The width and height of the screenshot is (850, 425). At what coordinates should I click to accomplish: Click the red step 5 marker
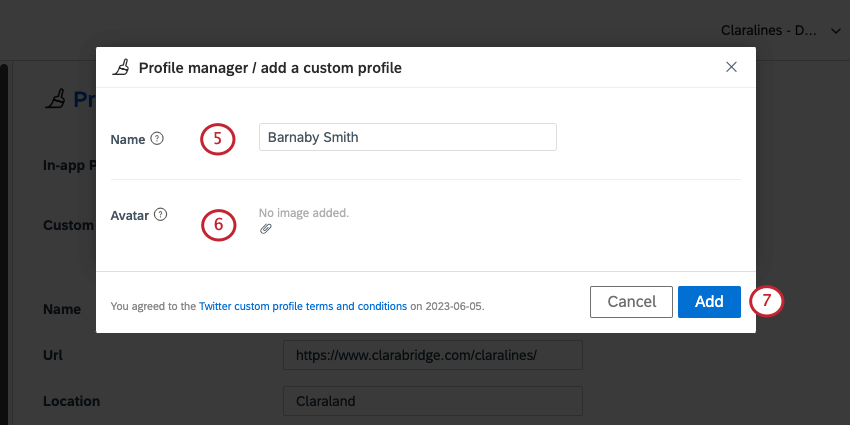(x=217, y=138)
